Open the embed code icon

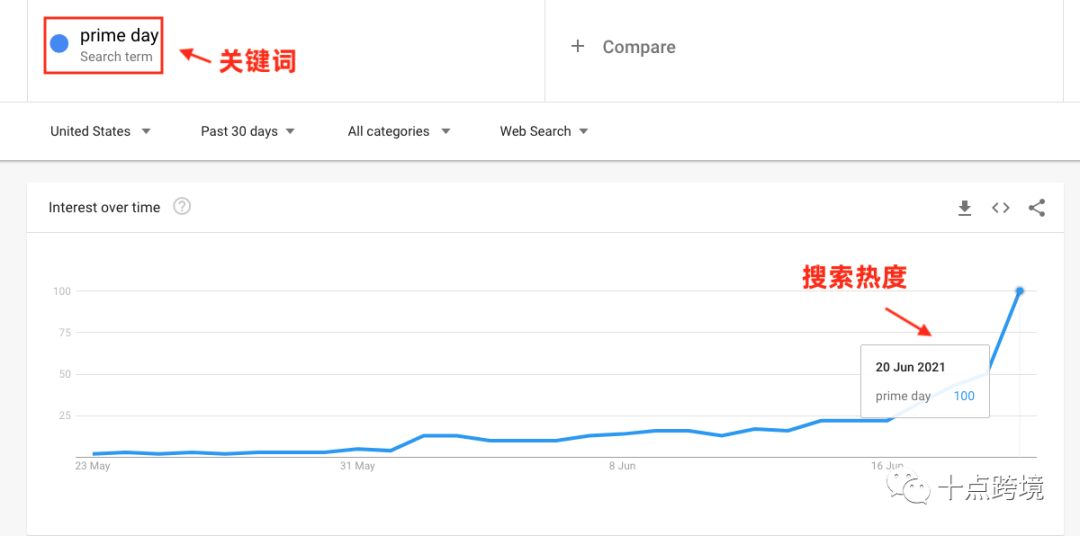click(x=1001, y=207)
